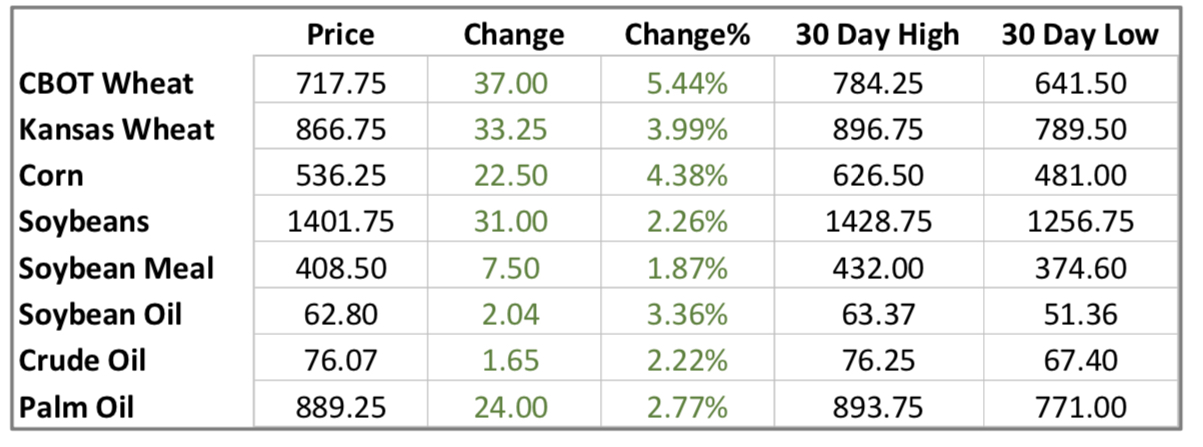Select Soybean Meal change percent 1.87%
Screen dimensions: 1203x447
pos(687,268)
